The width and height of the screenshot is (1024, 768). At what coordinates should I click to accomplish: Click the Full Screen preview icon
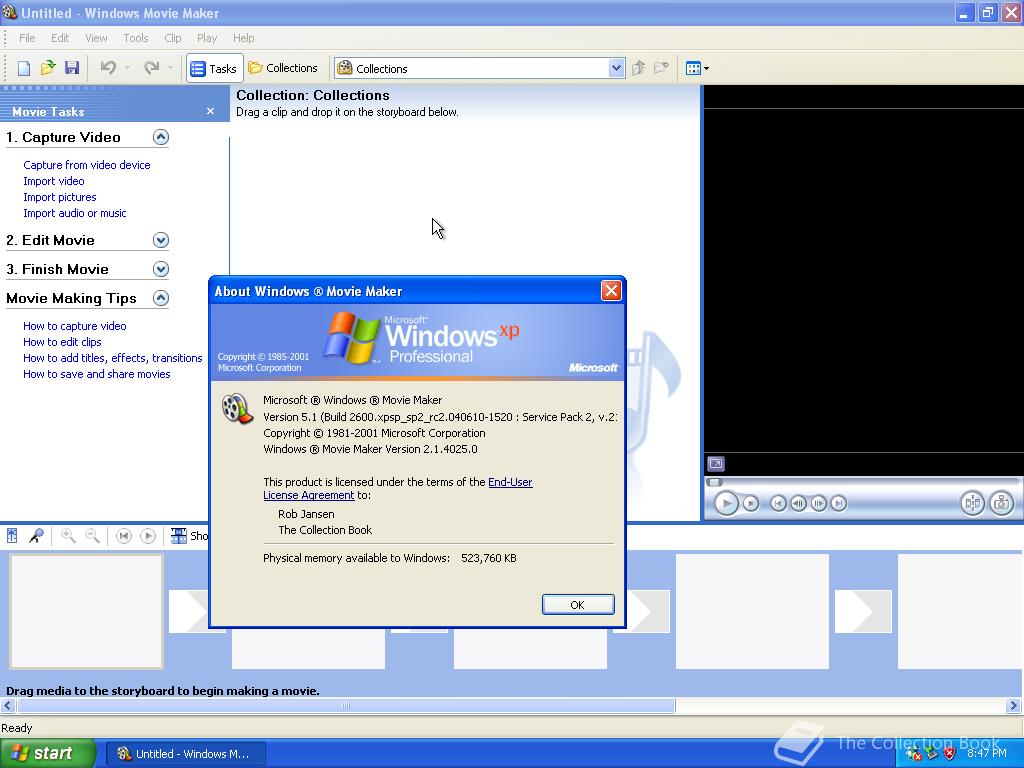(716, 464)
